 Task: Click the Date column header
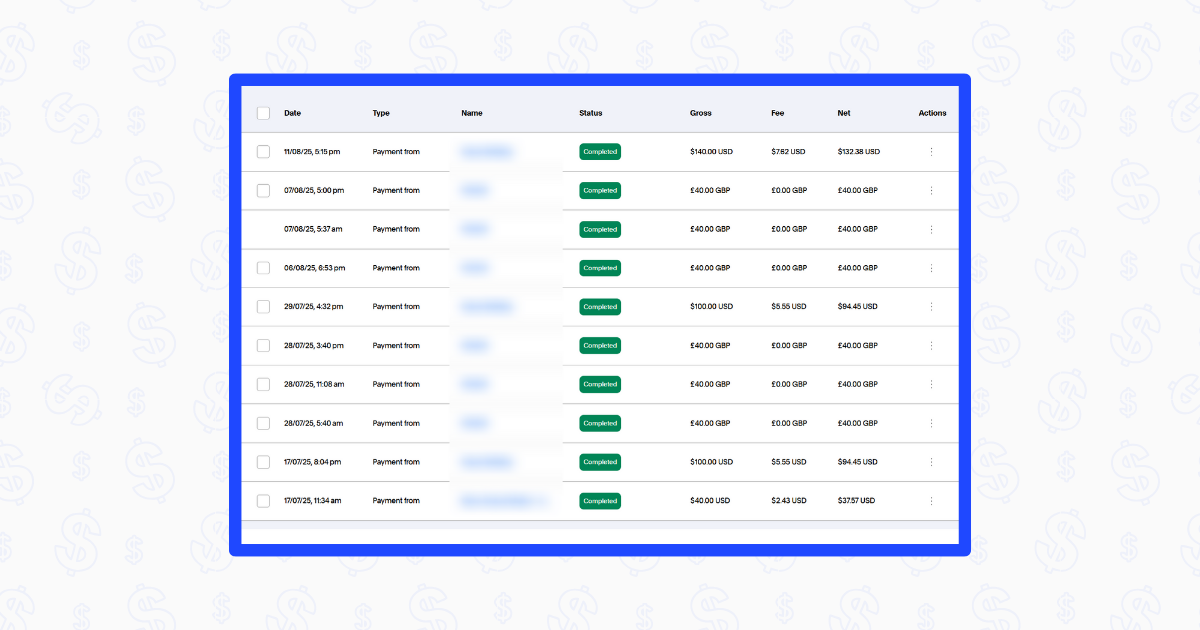[x=292, y=113]
